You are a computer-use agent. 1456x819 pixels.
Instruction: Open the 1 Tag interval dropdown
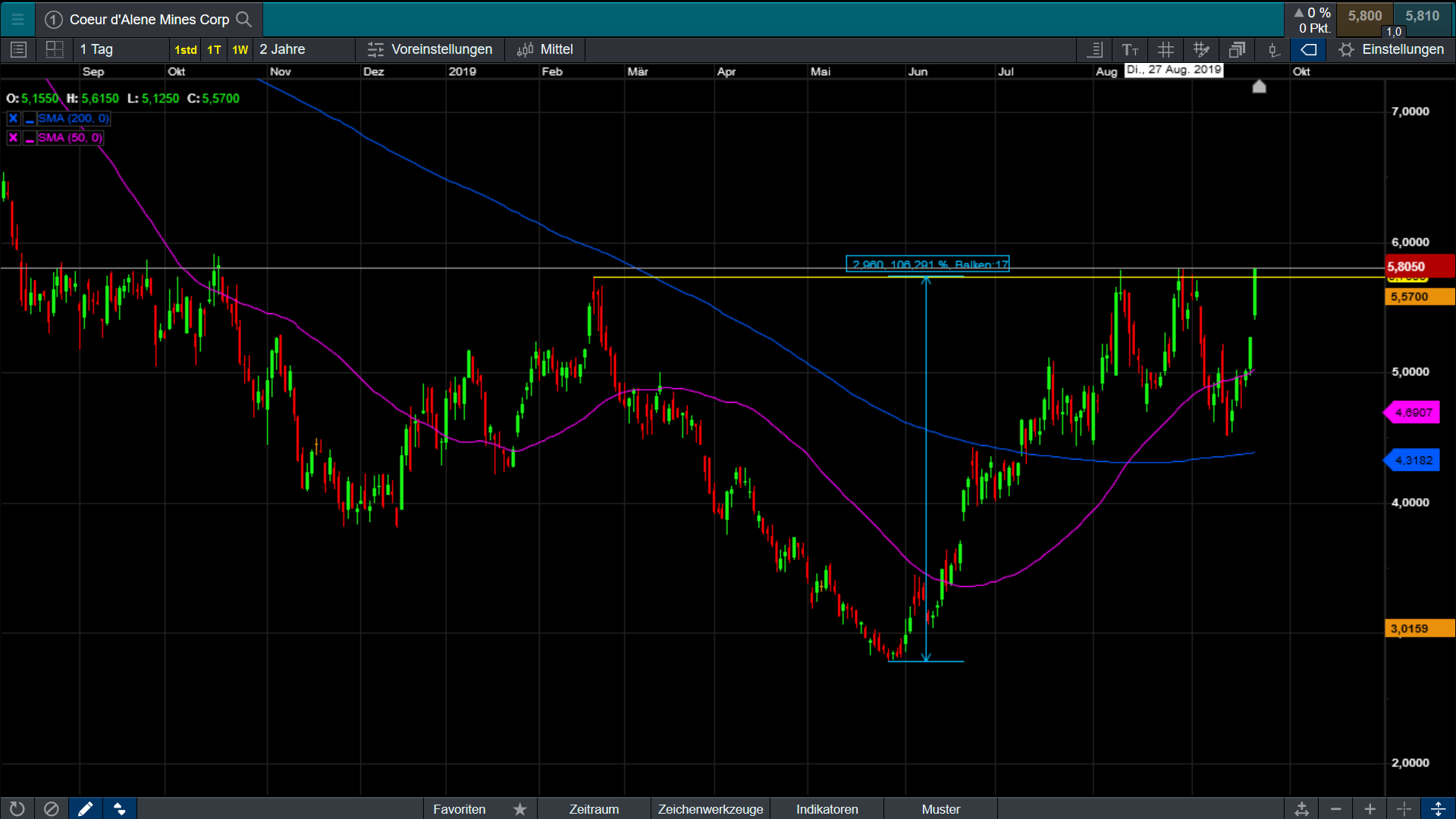click(97, 50)
